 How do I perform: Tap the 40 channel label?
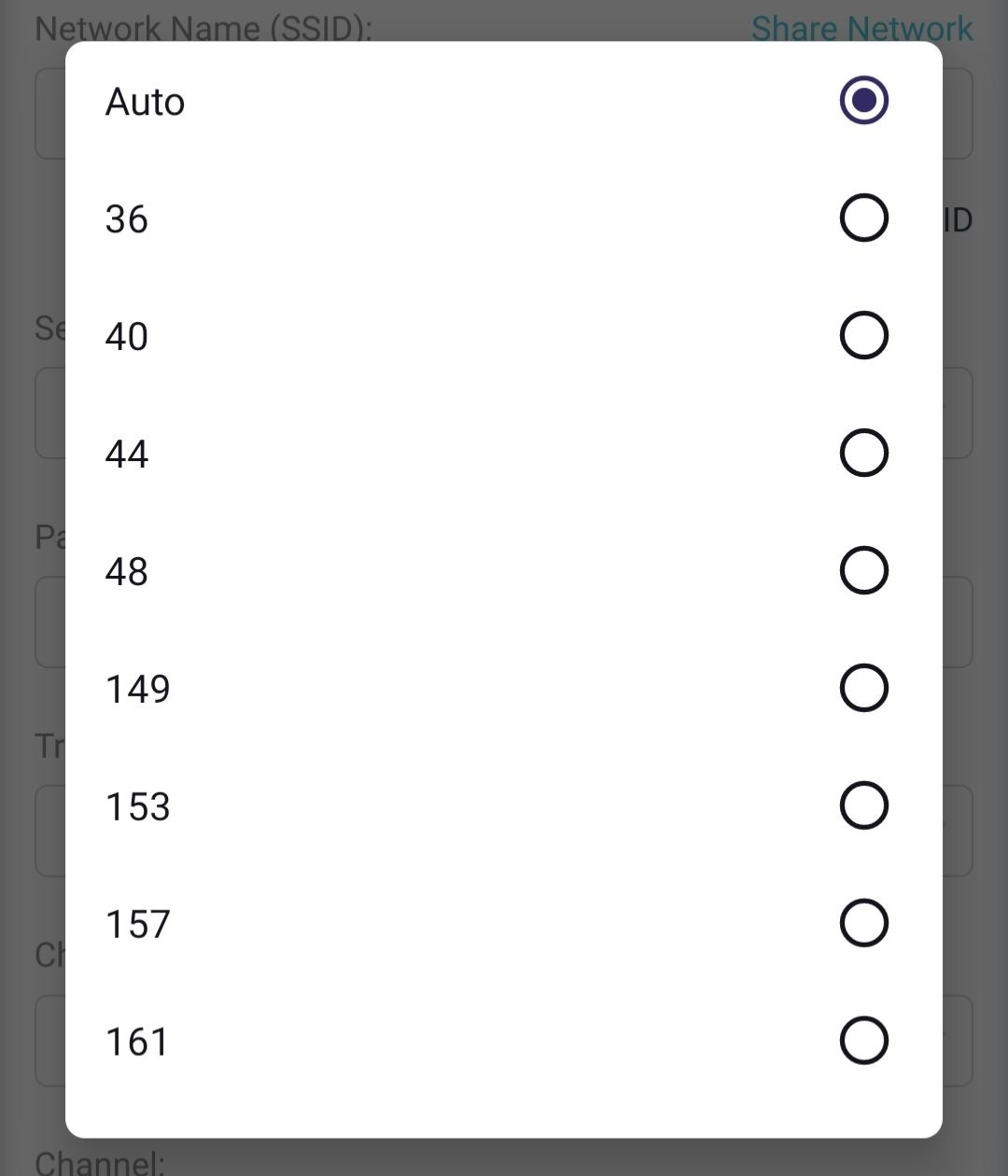tap(127, 337)
